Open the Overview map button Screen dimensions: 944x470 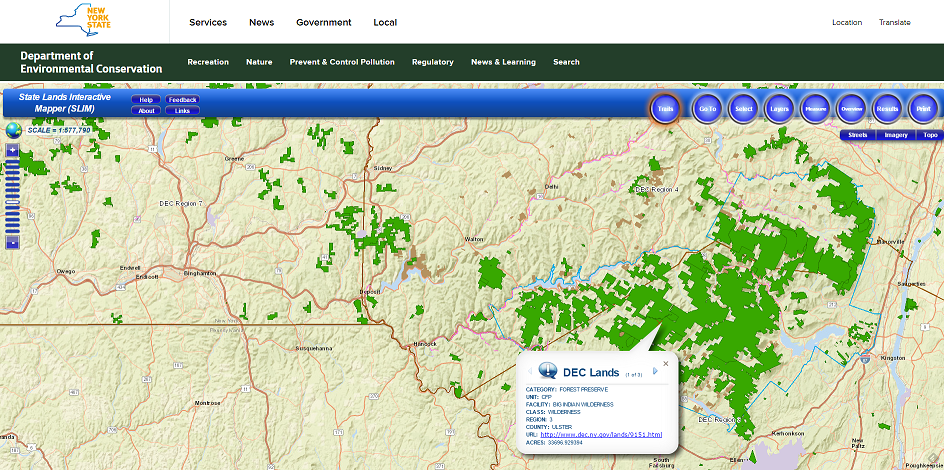(x=851, y=109)
